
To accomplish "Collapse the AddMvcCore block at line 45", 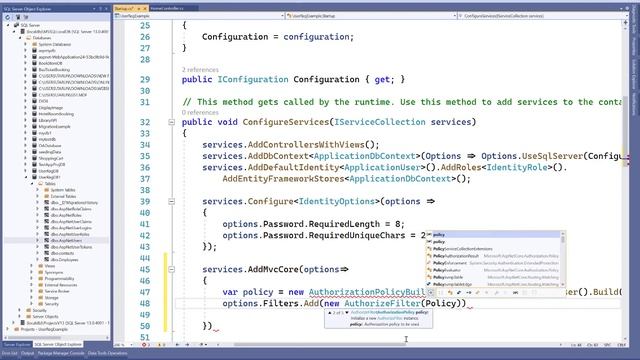I will tap(171, 269).
